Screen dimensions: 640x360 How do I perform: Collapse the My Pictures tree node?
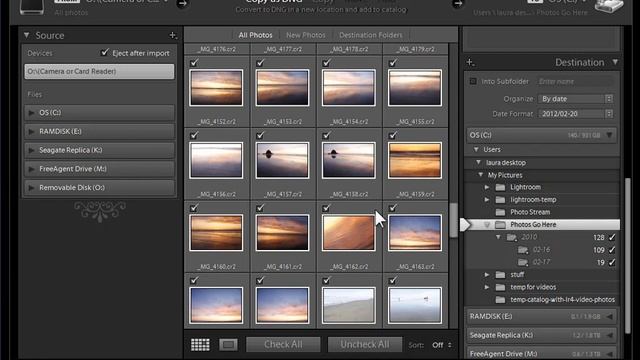click(x=481, y=175)
